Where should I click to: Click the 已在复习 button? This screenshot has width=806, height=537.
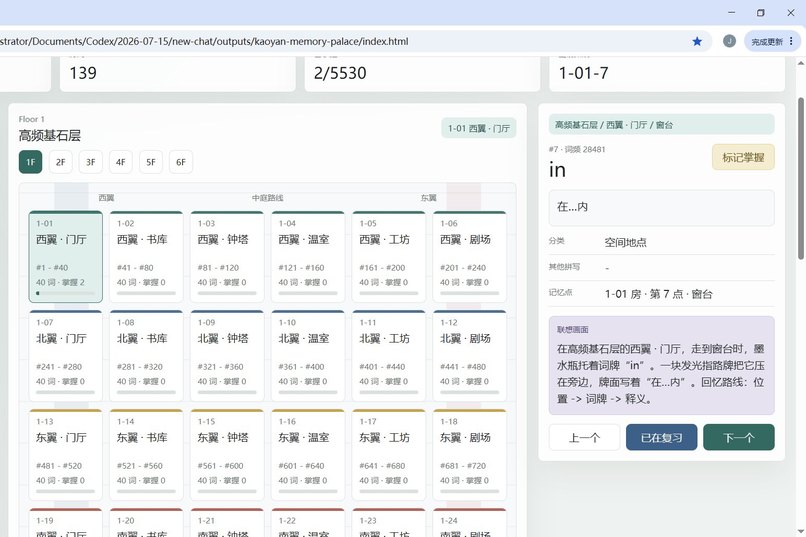(x=661, y=437)
